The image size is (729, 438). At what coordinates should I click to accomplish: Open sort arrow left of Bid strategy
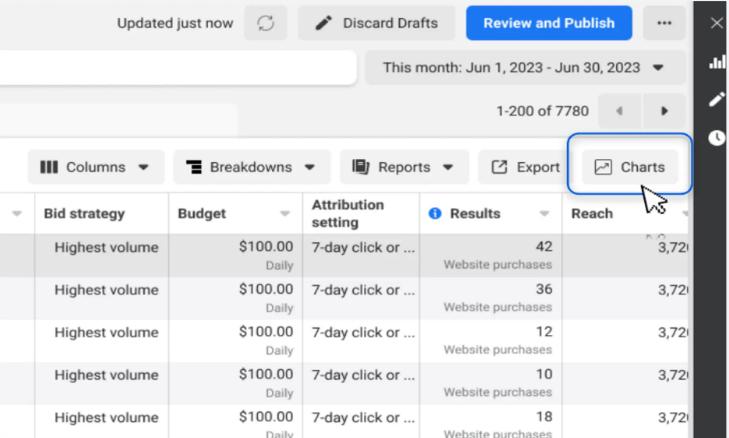17,213
